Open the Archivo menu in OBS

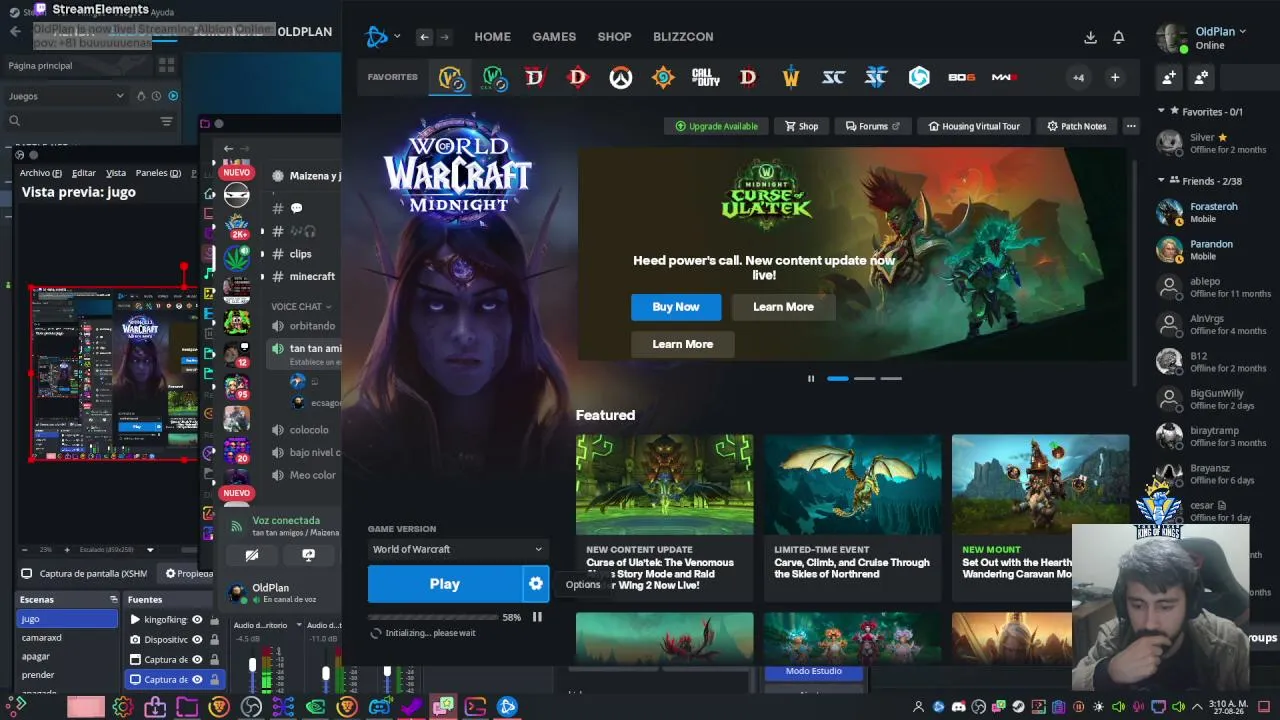coord(41,173)
